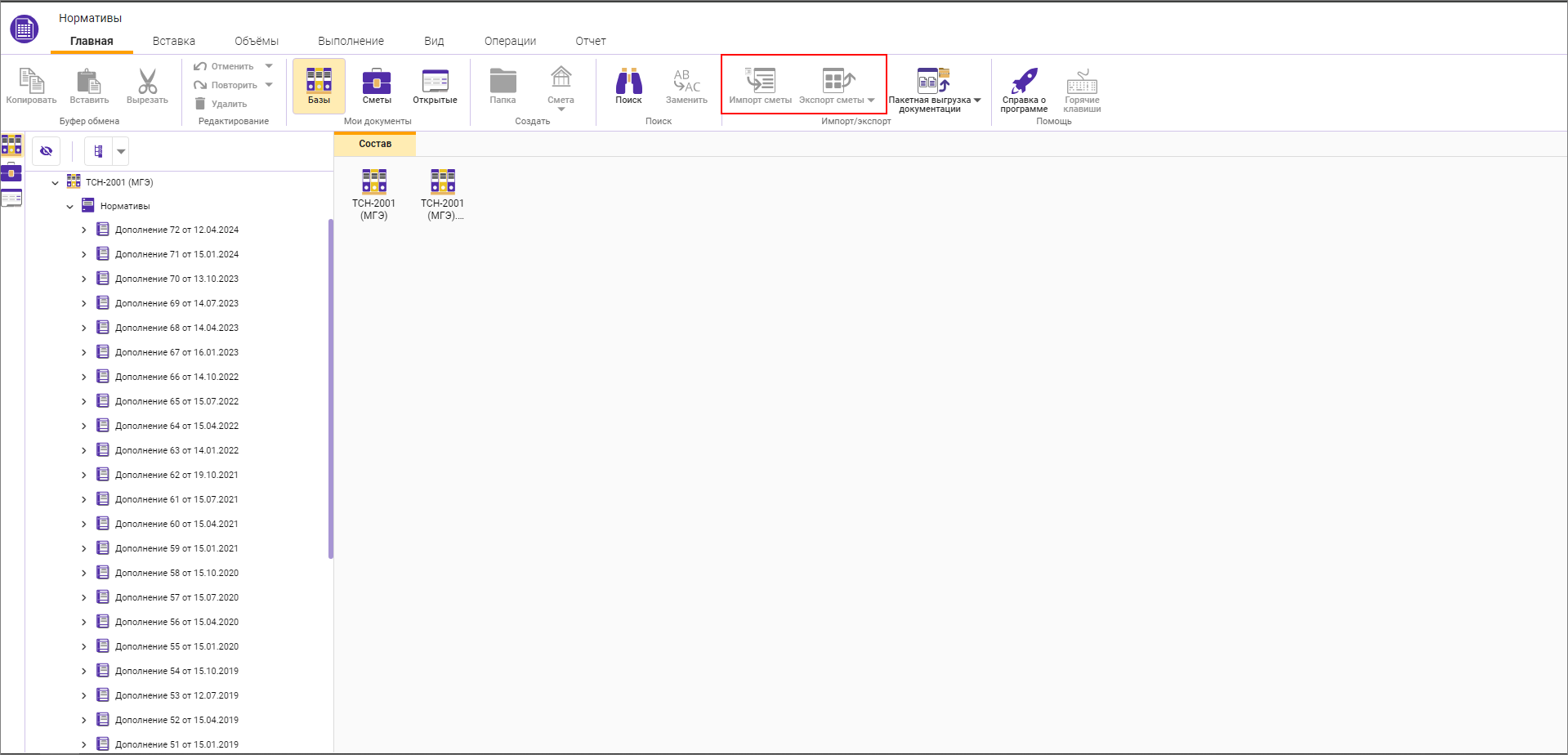Expand Дополнение 71 от 15.01.2024
Screen dimensions: 1568x755
[83, 255]
